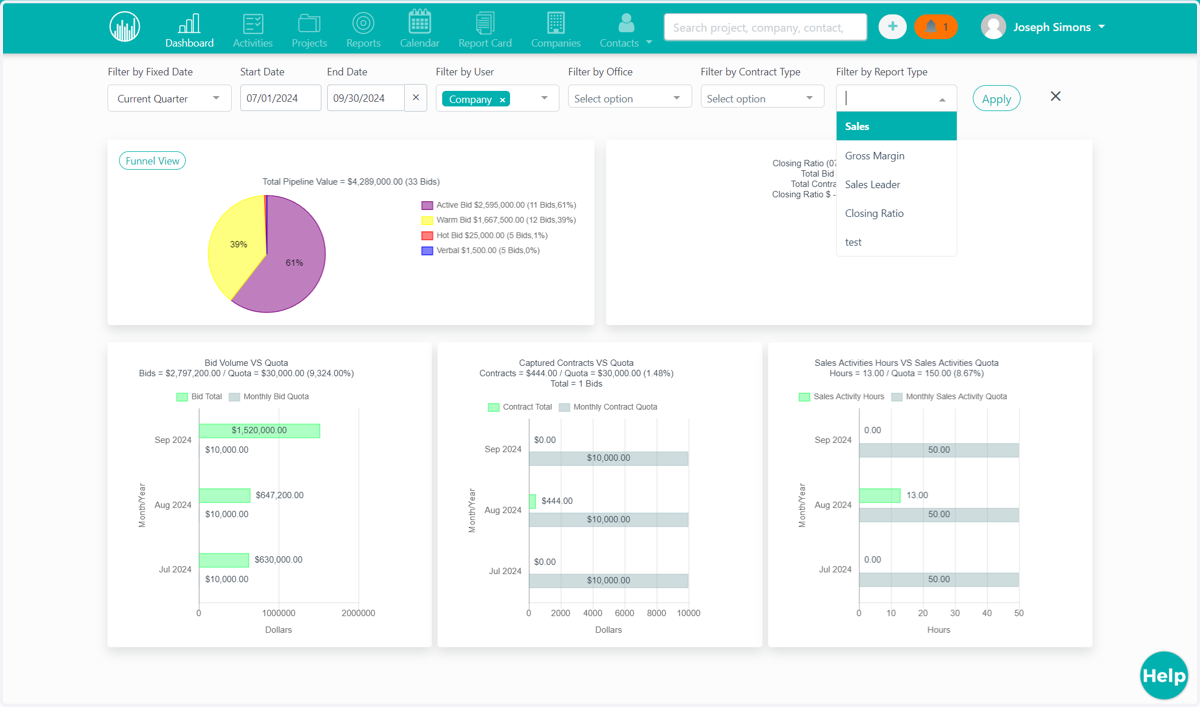This screenshot has width=1200, height=707.
Task: Select Sales report type option
Action: 896,126
